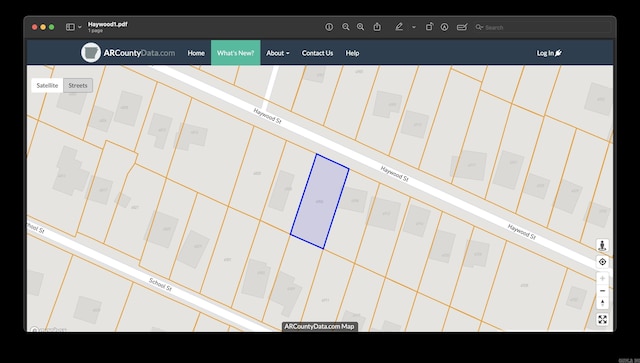Switch map to Streets view
Screen dimensions: 640x363
pyautogui.click(x=78, y=85)
